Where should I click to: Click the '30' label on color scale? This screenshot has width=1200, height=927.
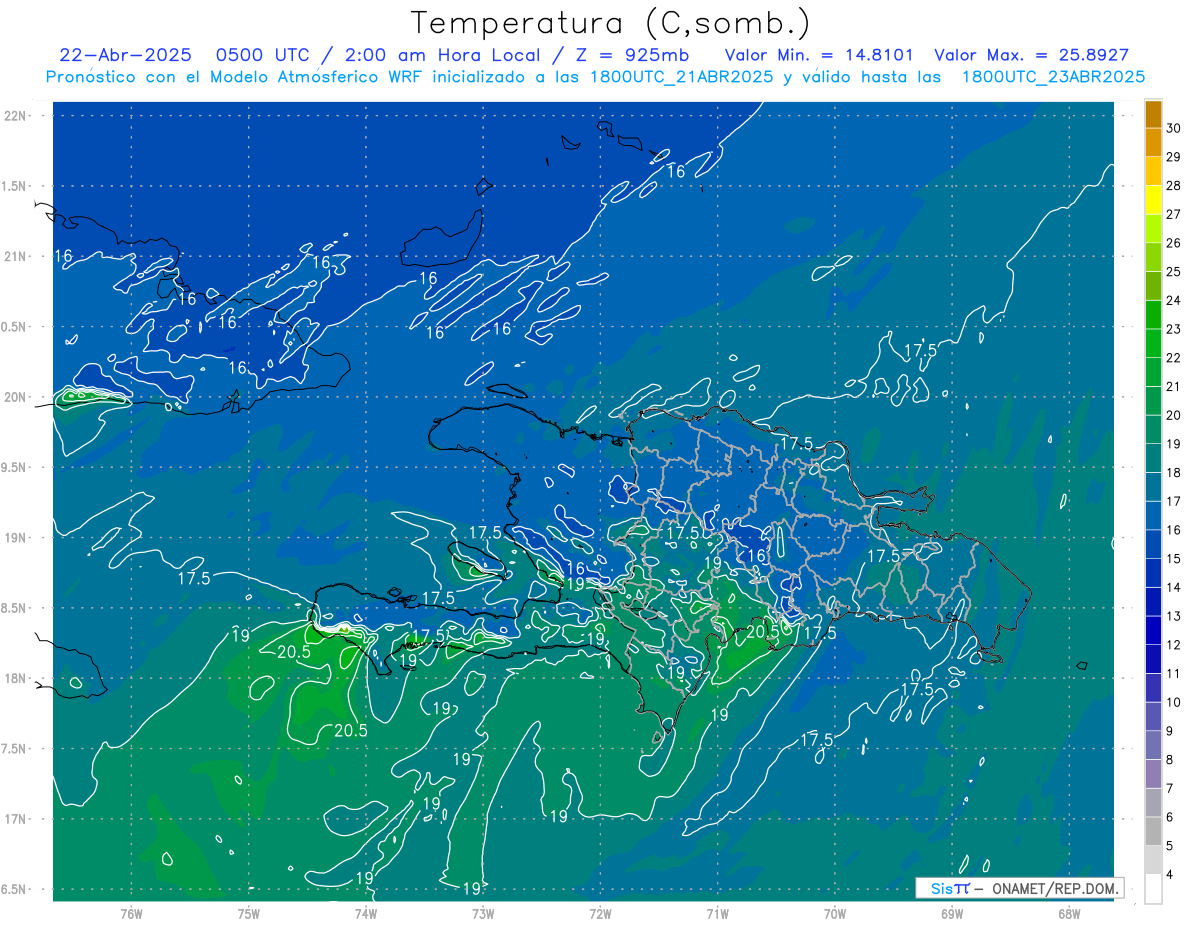[1175, 128]
